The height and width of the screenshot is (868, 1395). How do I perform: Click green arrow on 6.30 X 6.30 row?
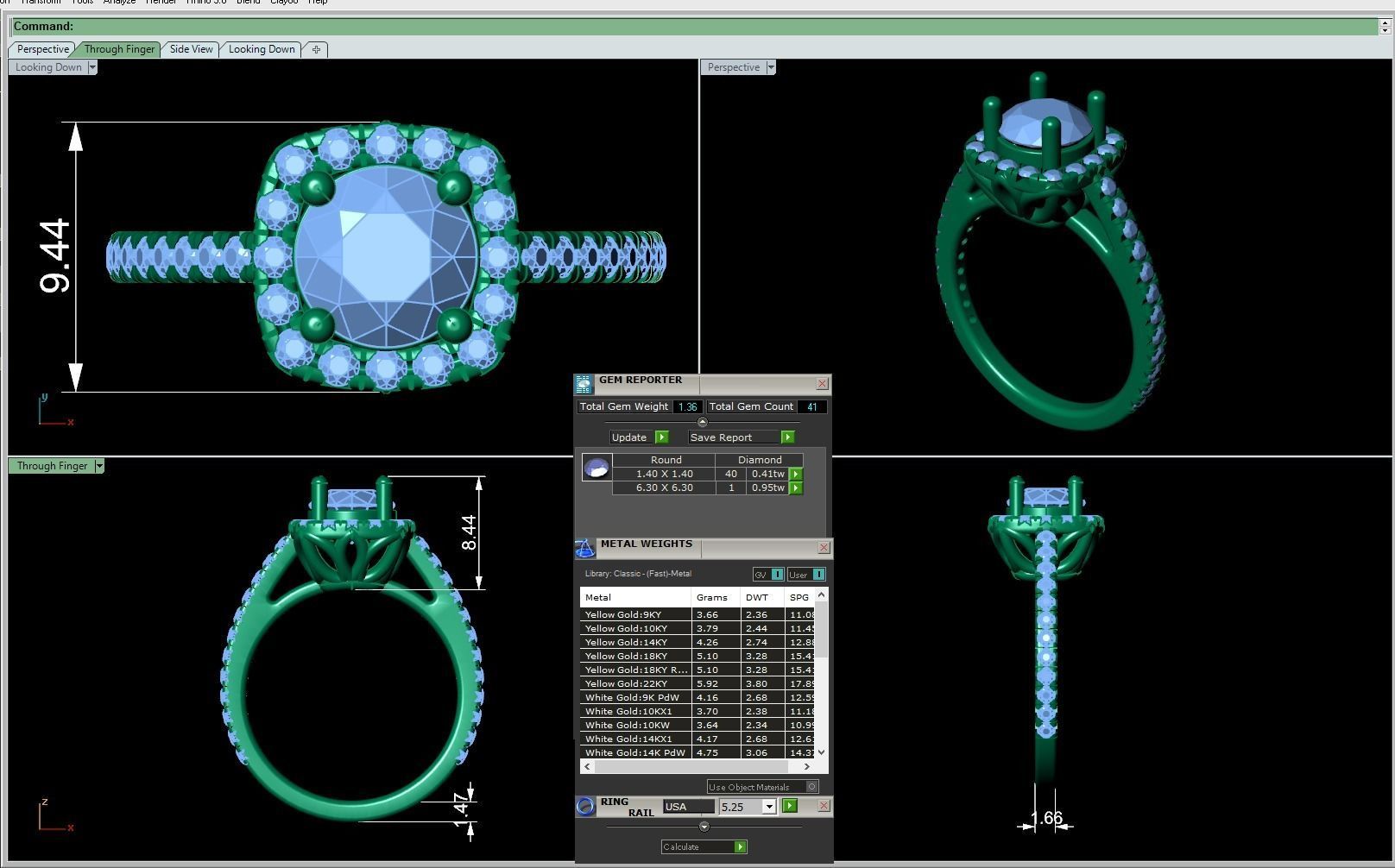tap(796, 488)
